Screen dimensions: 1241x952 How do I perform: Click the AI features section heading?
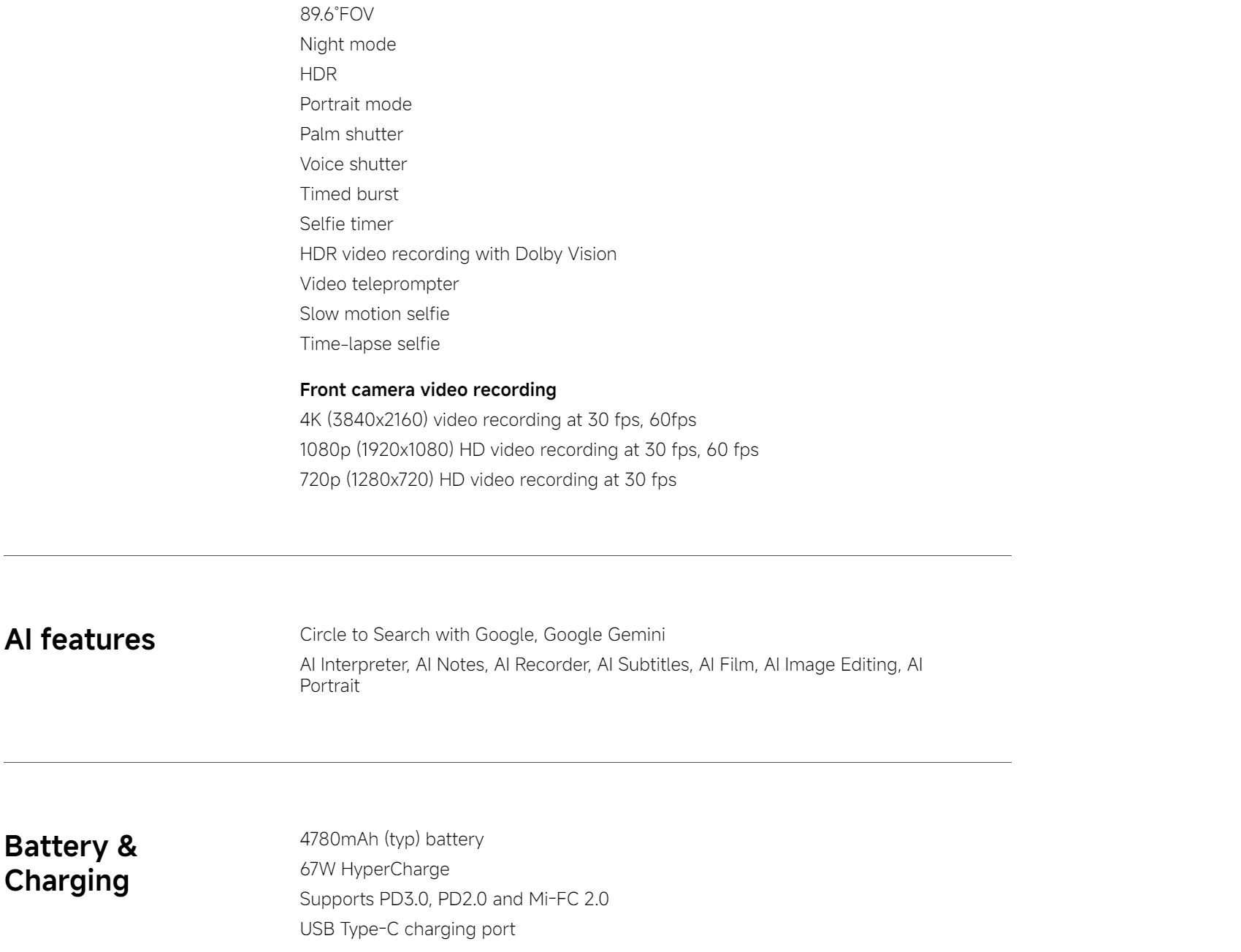(x=80, y=639)
